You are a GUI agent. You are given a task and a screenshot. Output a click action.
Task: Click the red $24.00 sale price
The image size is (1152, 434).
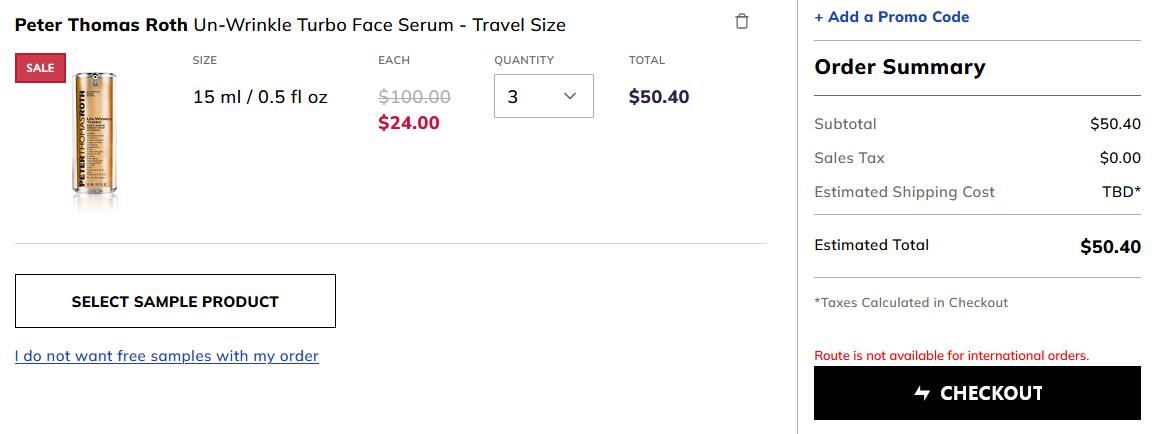click(408, 123)
